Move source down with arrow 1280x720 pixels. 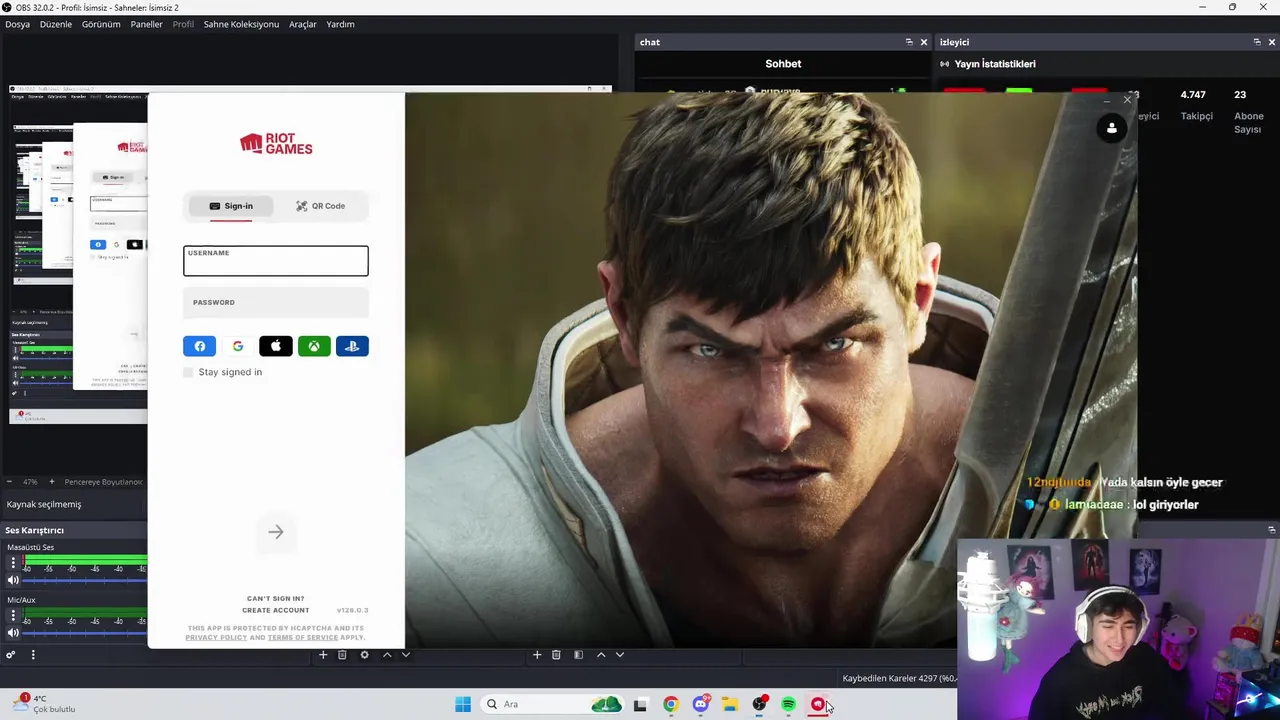(620, 655)
